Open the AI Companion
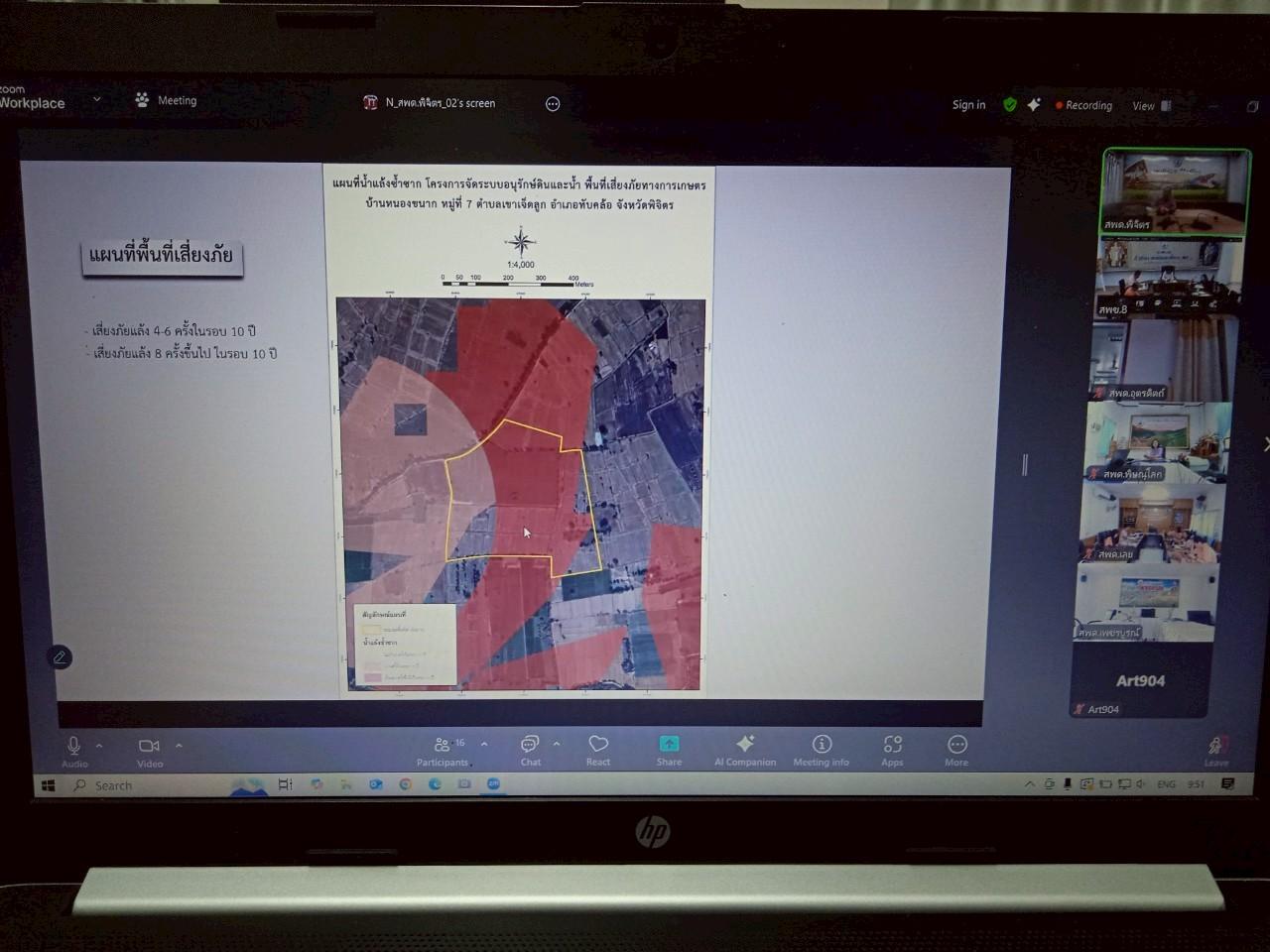This screenshot has height=952, width=1270. tap(745, 745)
